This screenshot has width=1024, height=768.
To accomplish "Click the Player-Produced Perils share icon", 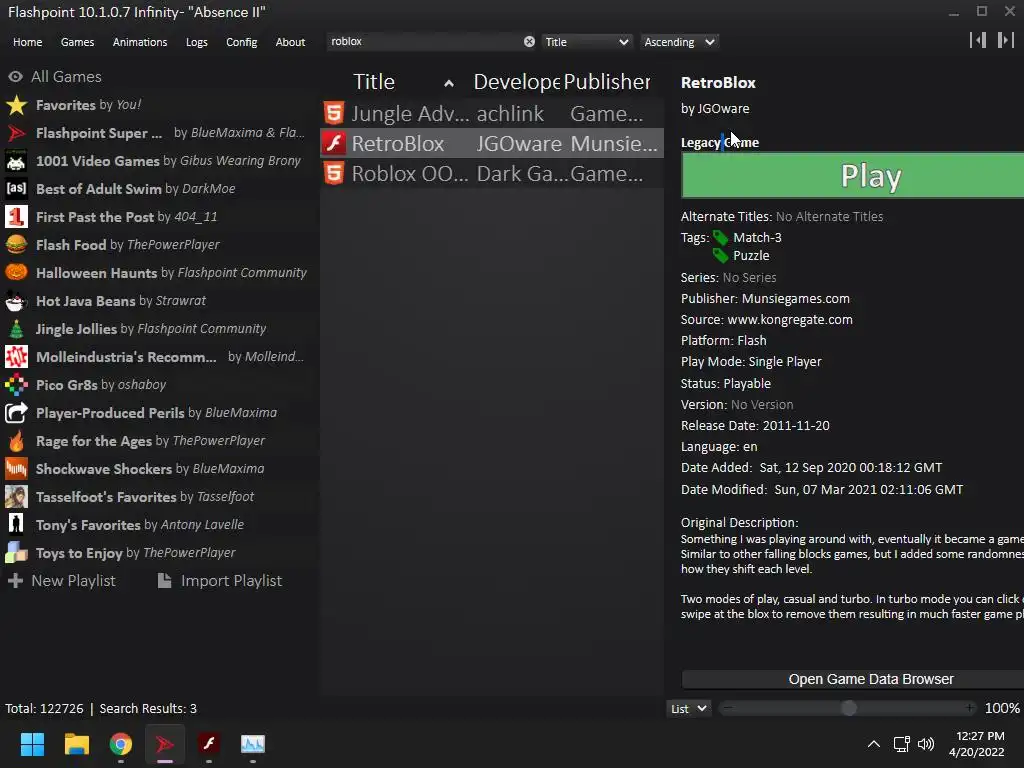I will (x=16, y=413).
